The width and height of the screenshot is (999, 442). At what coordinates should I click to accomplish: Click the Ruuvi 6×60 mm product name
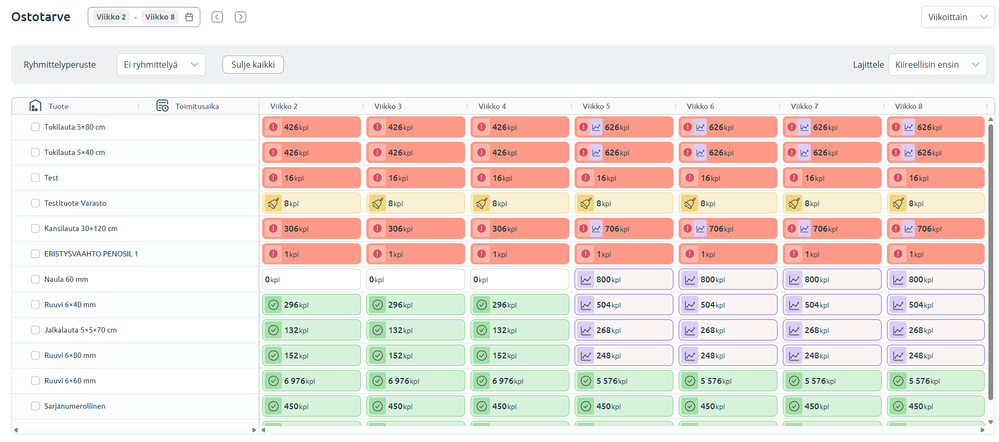70,381
